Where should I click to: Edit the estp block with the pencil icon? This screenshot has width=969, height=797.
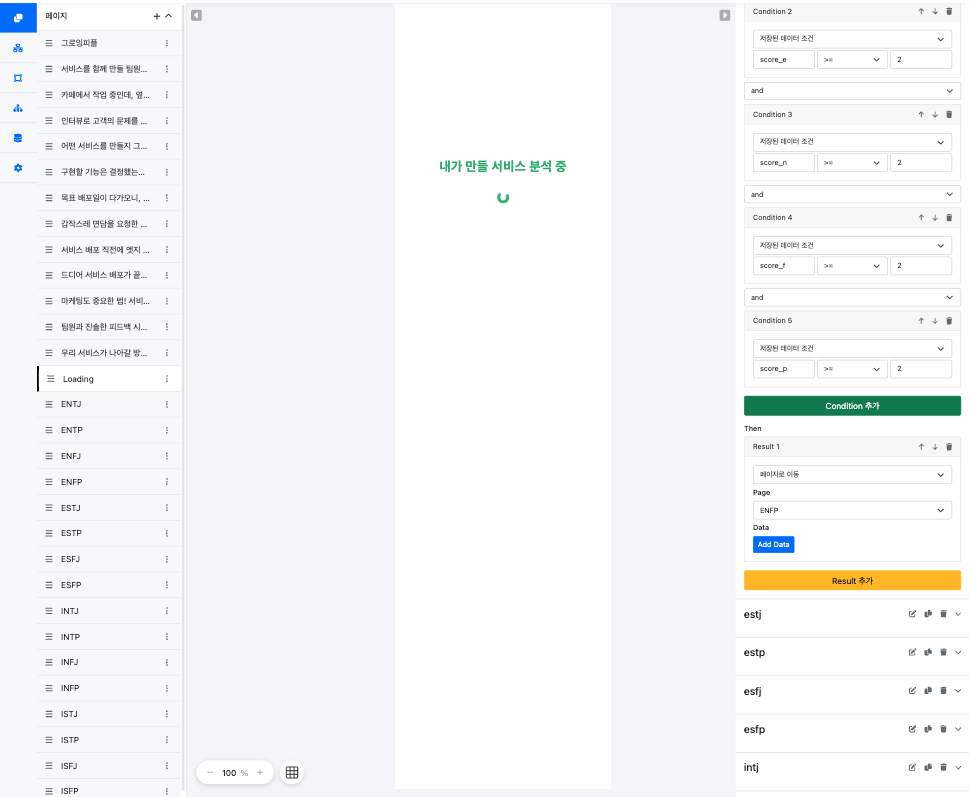[911, 652]
